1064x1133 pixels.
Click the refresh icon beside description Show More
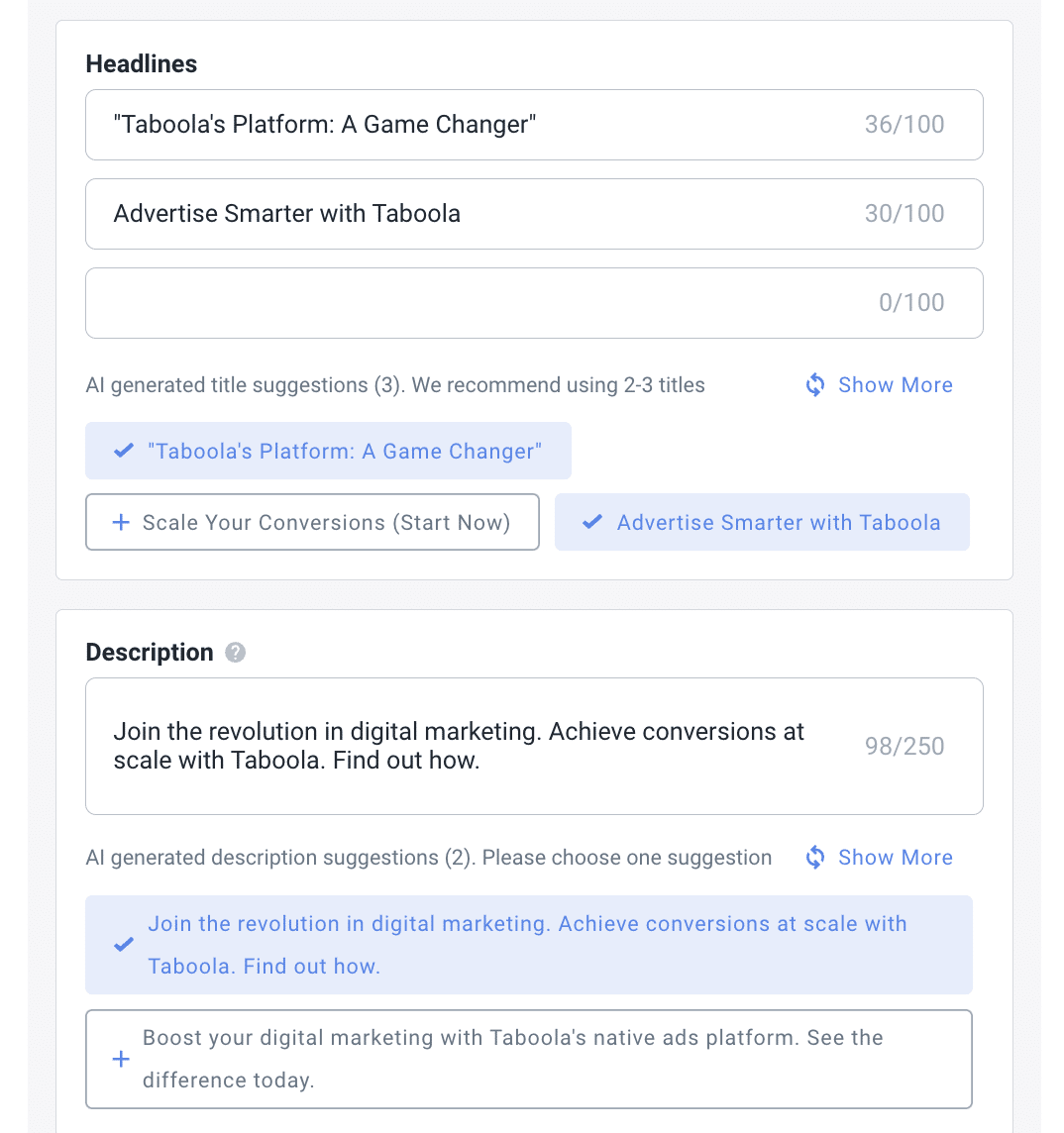click(814, 857)
